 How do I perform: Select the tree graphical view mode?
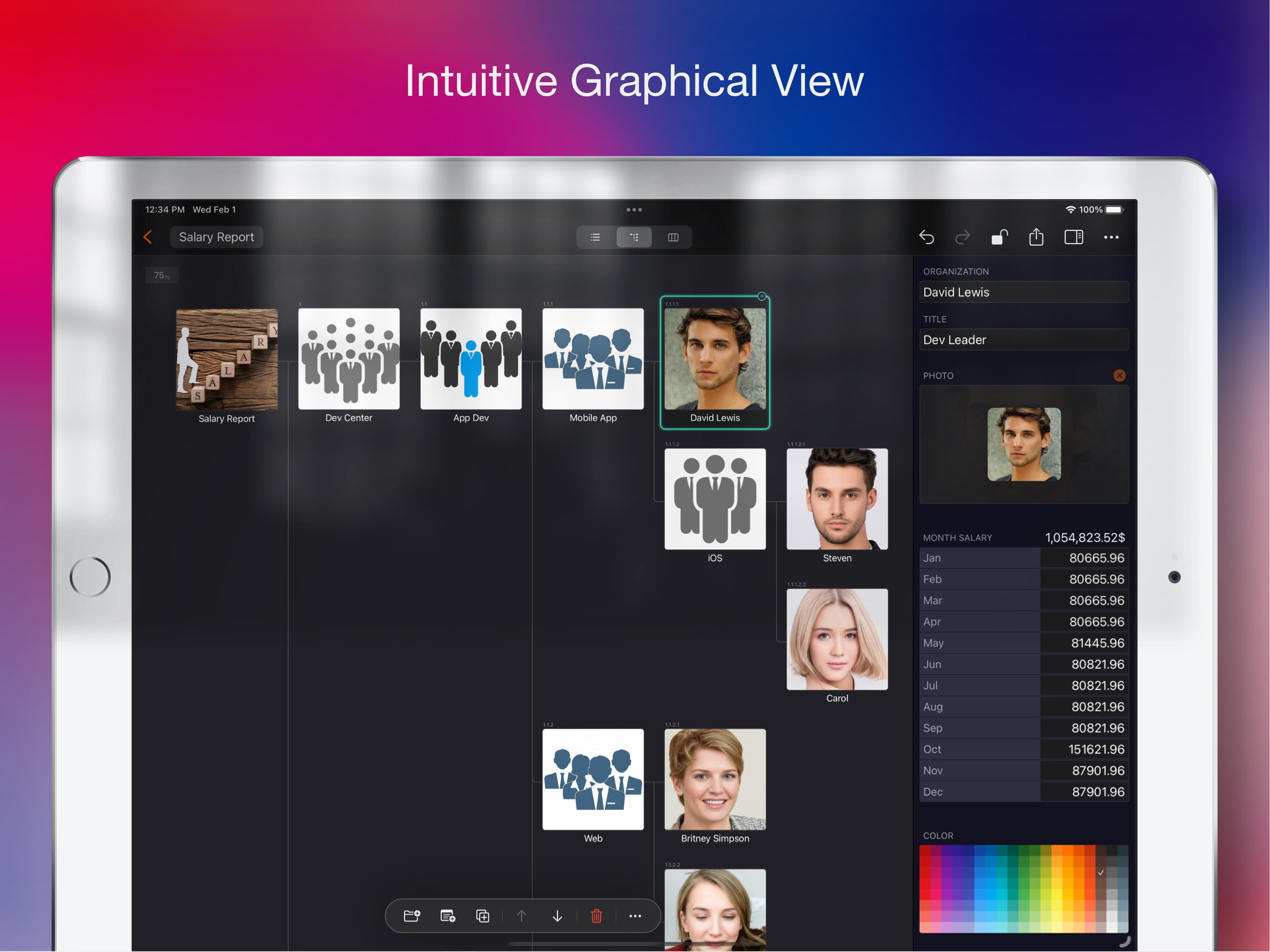click(634, 237)
